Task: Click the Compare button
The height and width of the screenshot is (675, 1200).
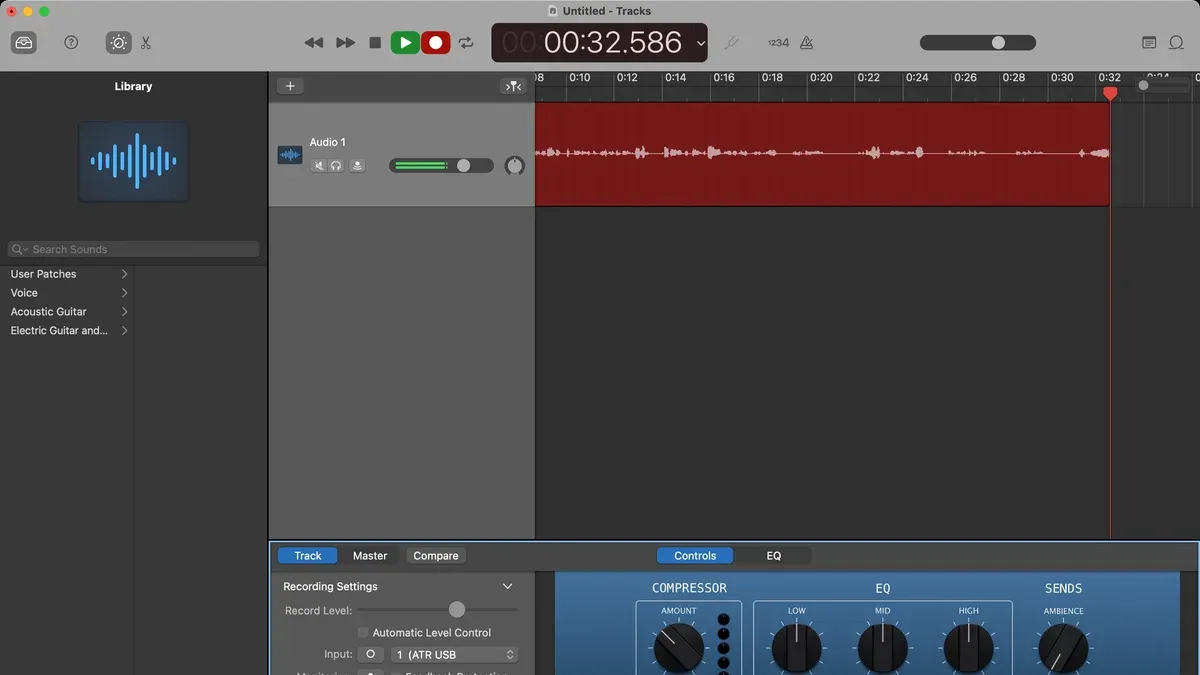Action: click(x=436, y=556)
